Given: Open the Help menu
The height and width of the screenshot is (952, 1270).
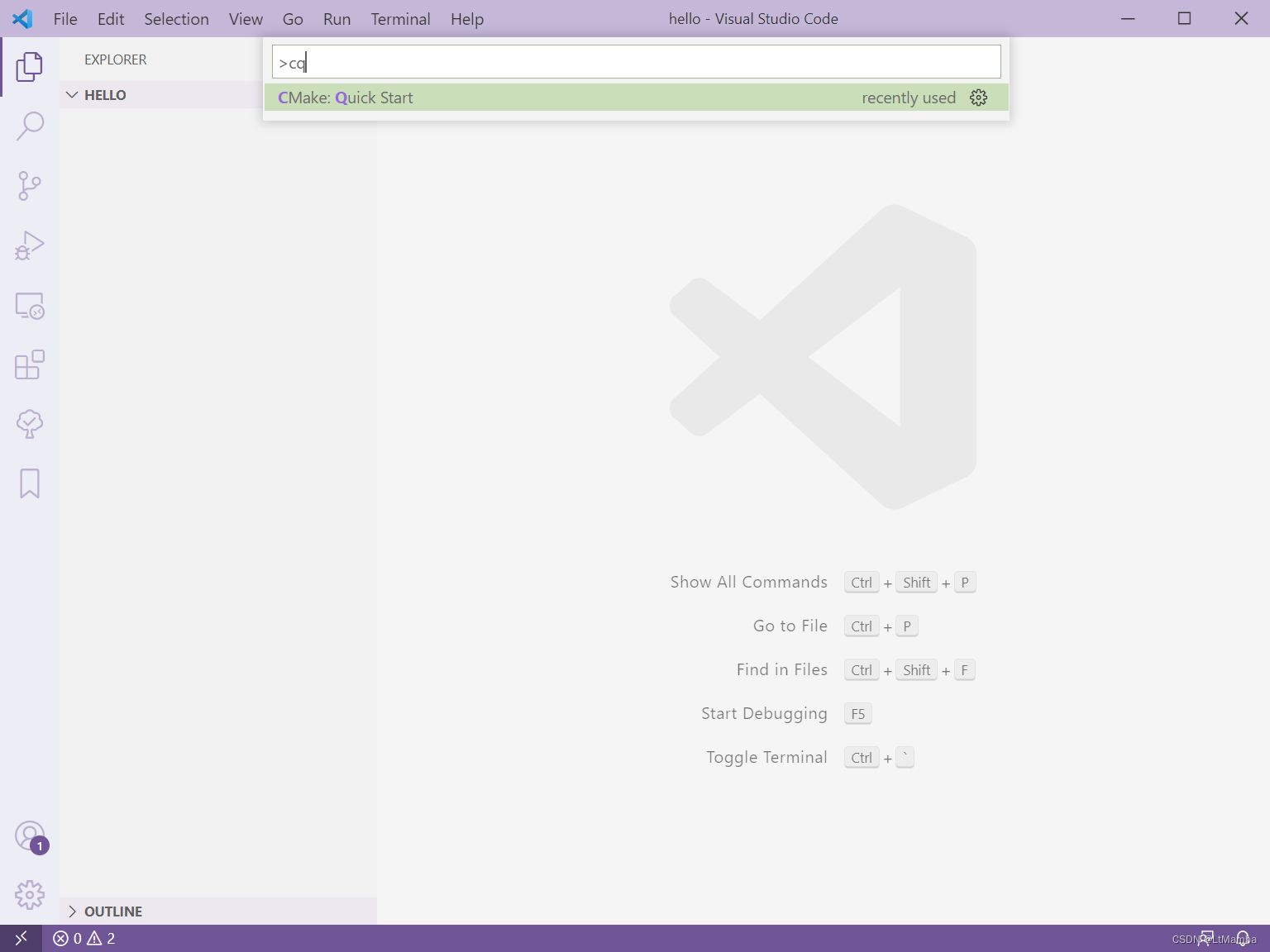Looking at the screenshot, I should 467,19.
